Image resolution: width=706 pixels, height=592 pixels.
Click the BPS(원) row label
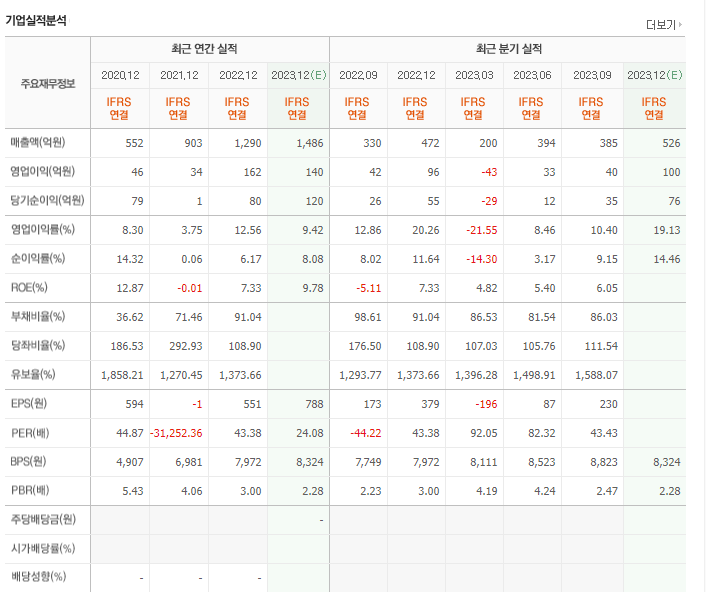pos(28,461)
